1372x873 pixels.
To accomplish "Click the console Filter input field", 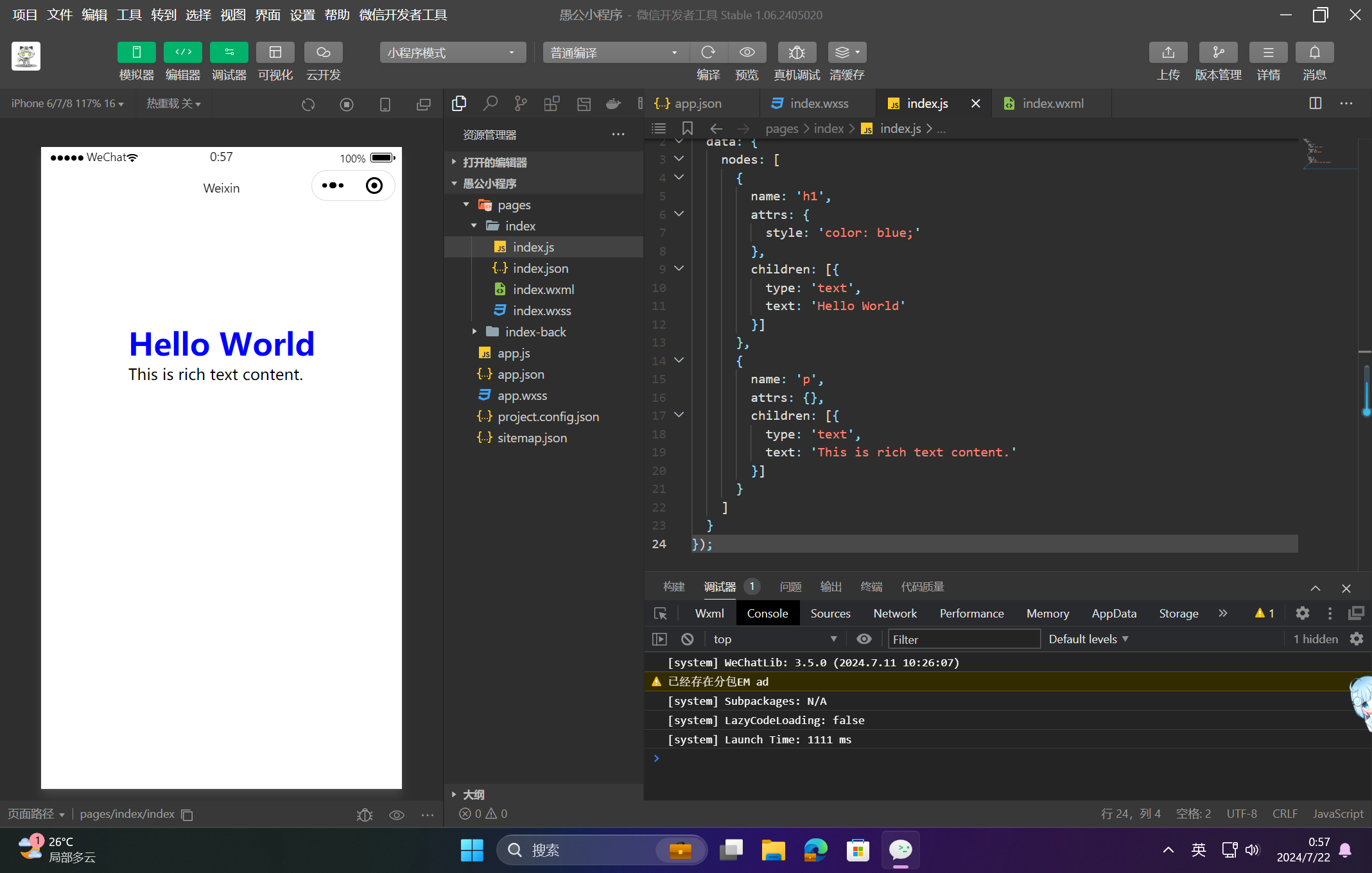I will (963, 639).
